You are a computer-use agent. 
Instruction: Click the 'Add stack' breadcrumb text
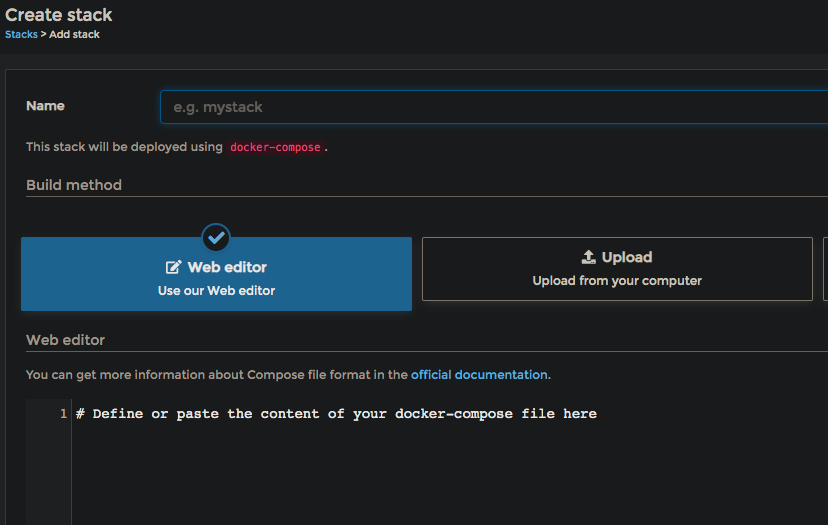click(x=74, y=34)
